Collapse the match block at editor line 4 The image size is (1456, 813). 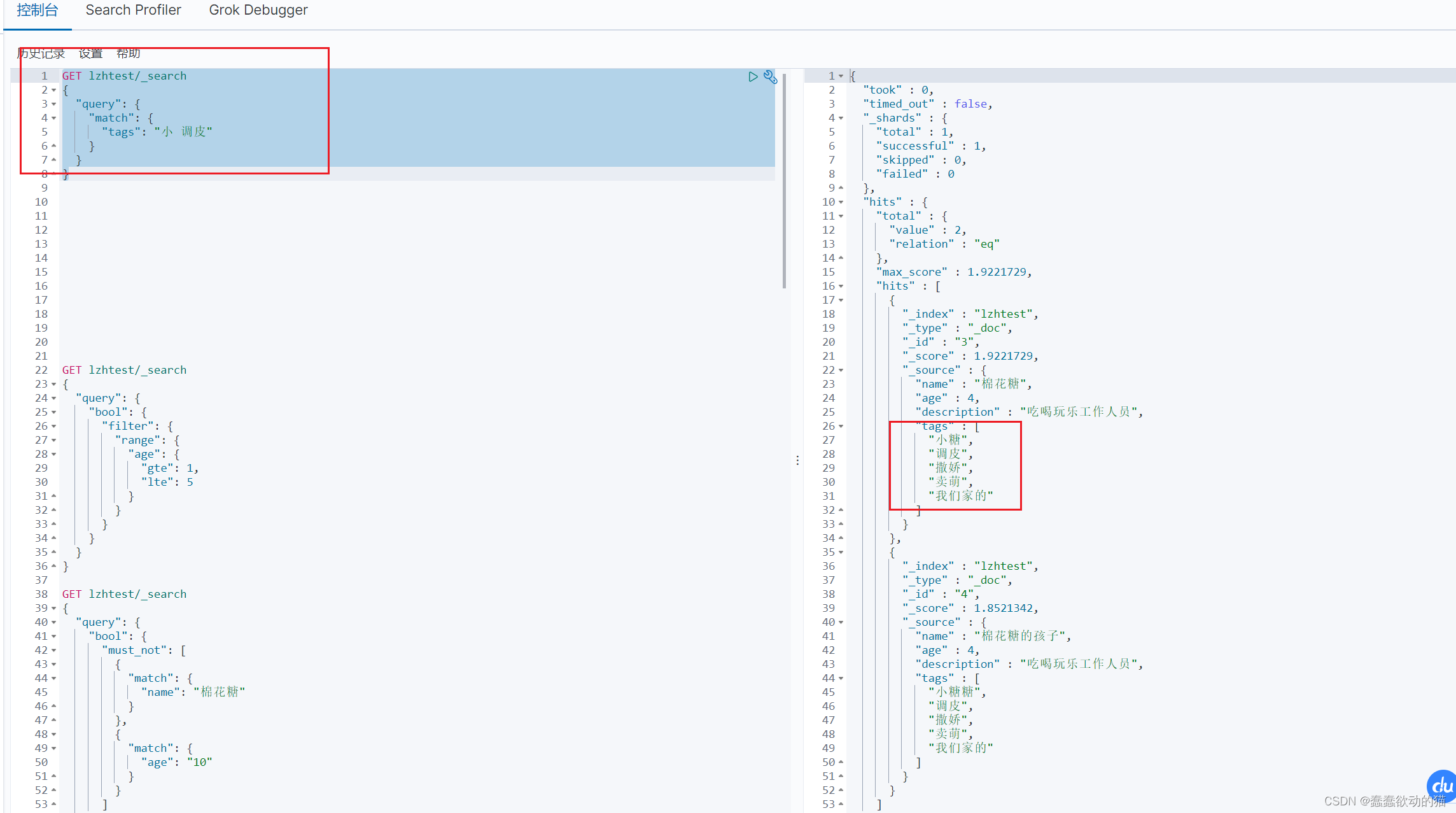[x=54, y=118]
